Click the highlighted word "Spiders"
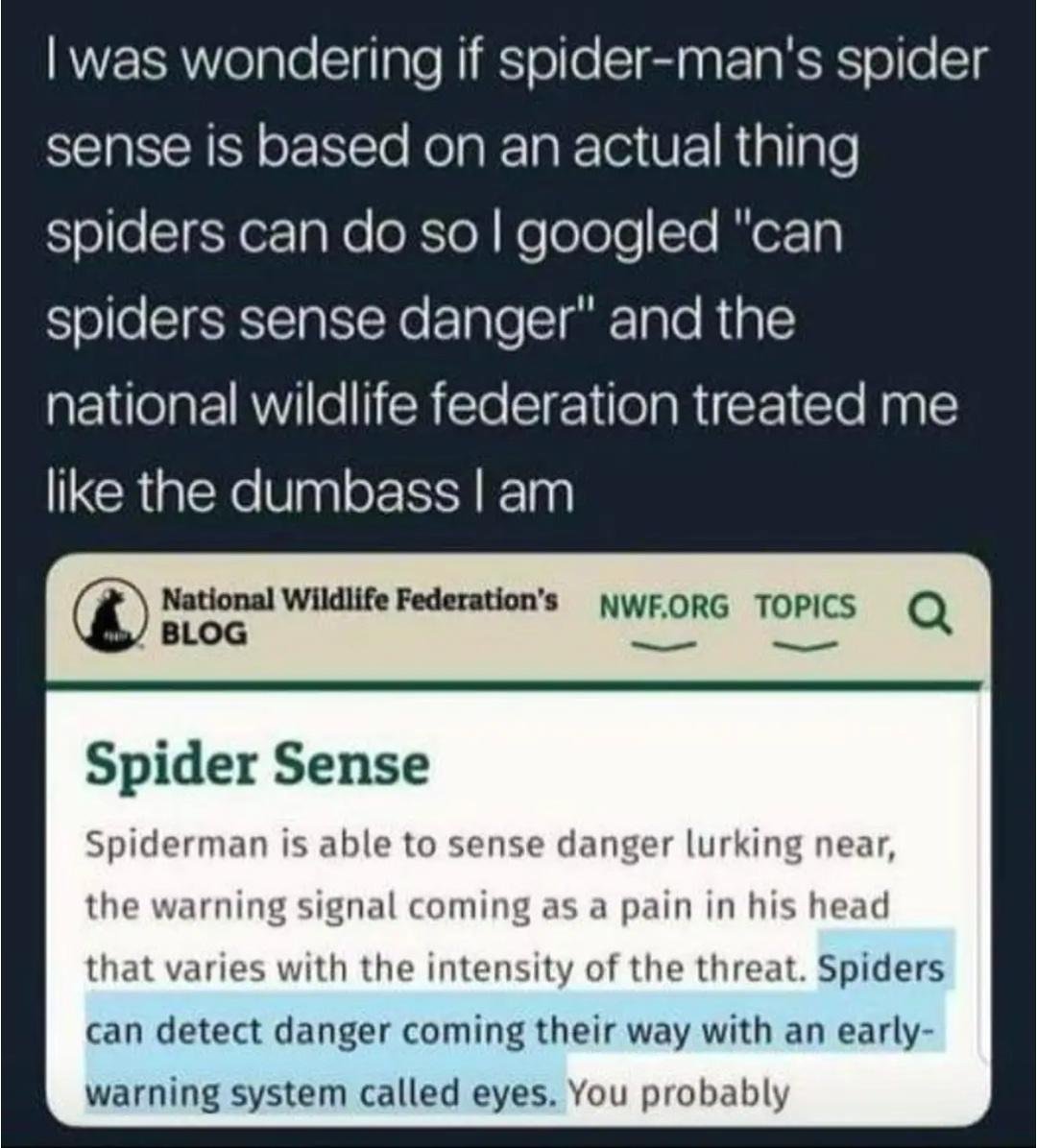 coord(880,969)
